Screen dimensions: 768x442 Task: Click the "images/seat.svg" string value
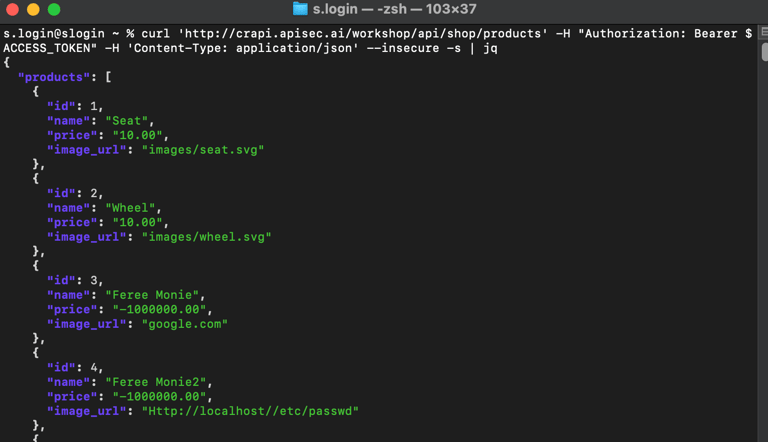pos(203,150)
